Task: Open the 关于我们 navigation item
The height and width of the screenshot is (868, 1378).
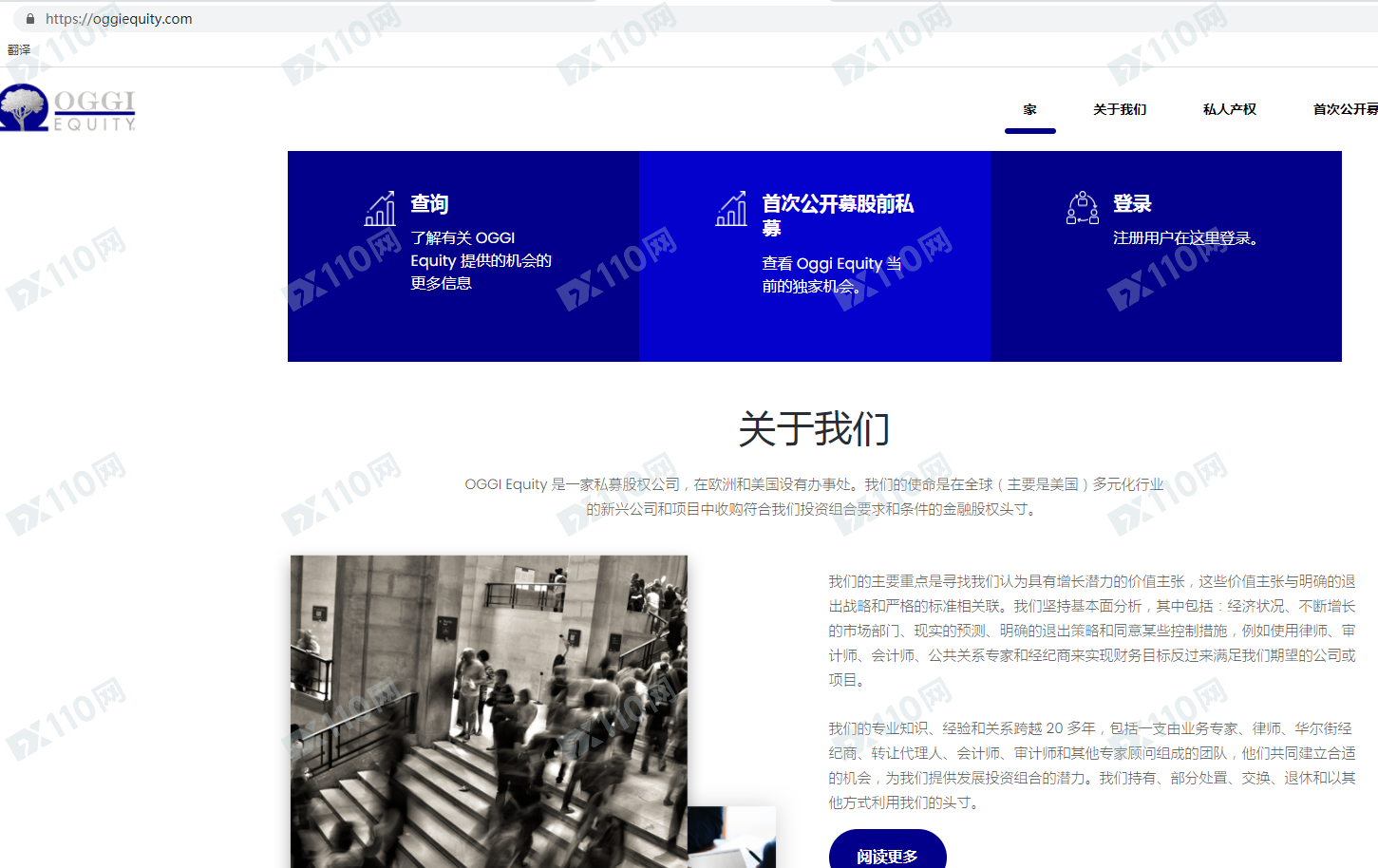Action: pyautogui.click(x=1120, y=109)
